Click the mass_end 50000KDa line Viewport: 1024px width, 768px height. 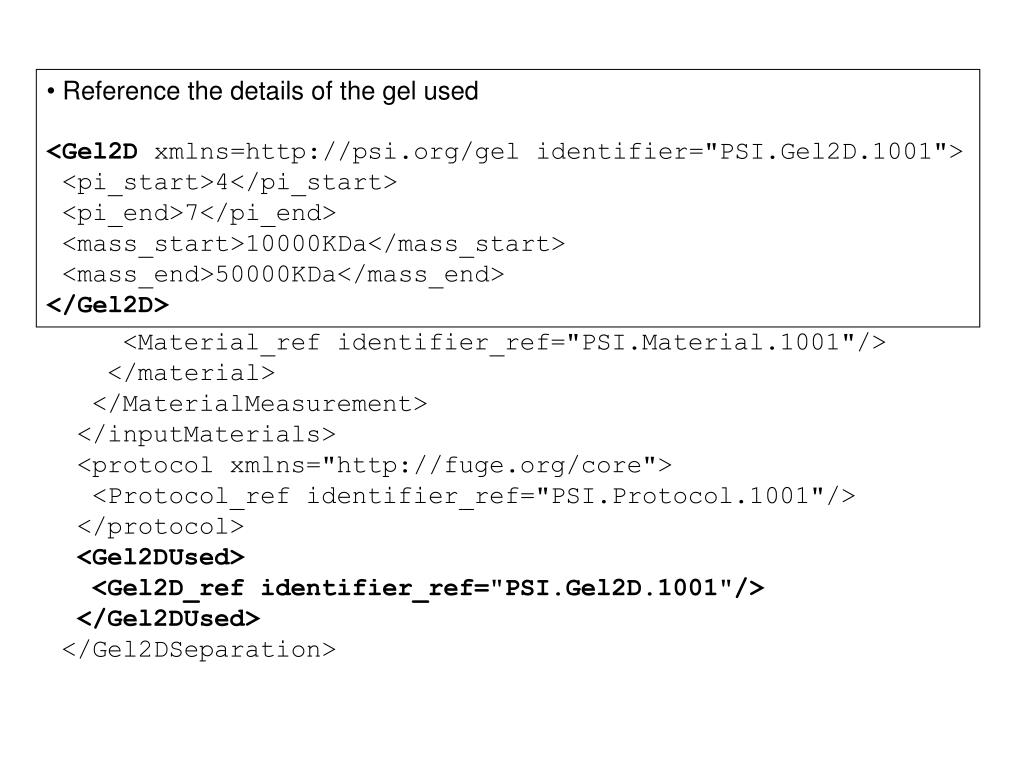[283, 275]
